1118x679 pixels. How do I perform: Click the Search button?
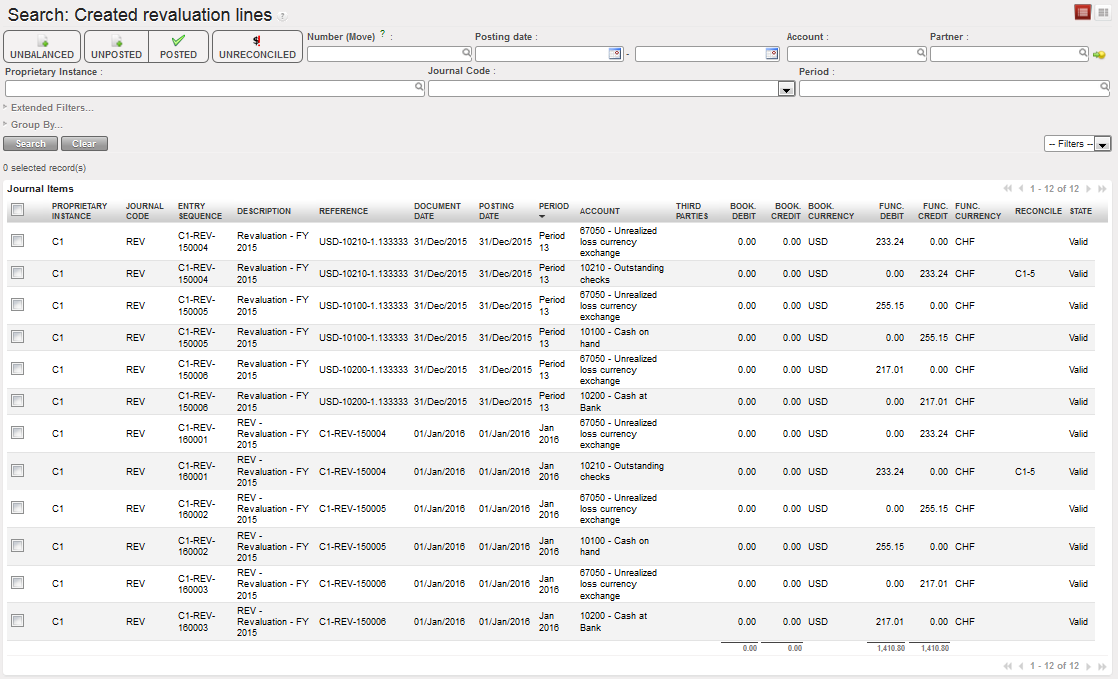pyautogui.click(x=30, y=144)
